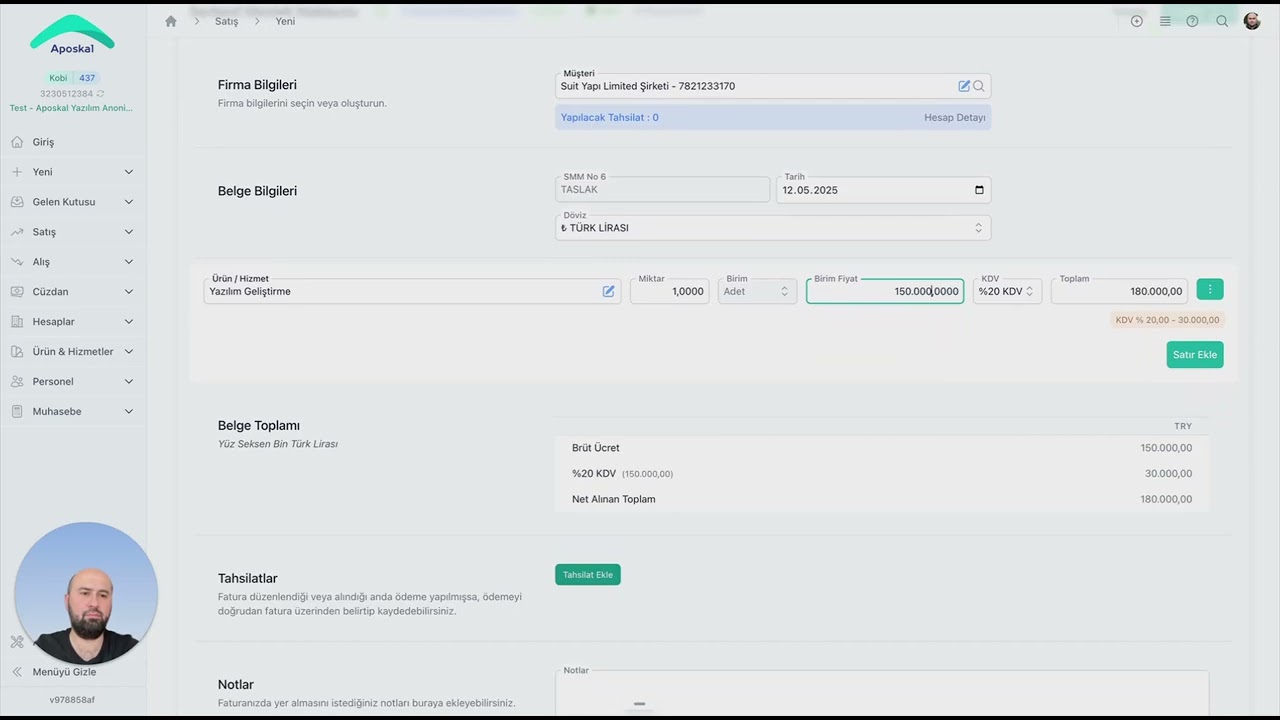Click the Aposkal logo
This screenshot has height=720, width=1280.
(72, 35)
